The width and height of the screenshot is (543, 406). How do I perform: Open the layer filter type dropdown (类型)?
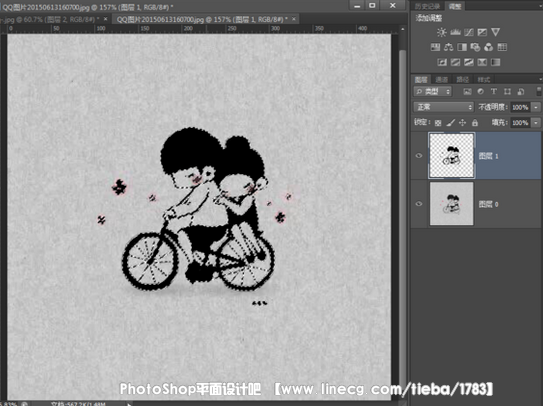433,91
